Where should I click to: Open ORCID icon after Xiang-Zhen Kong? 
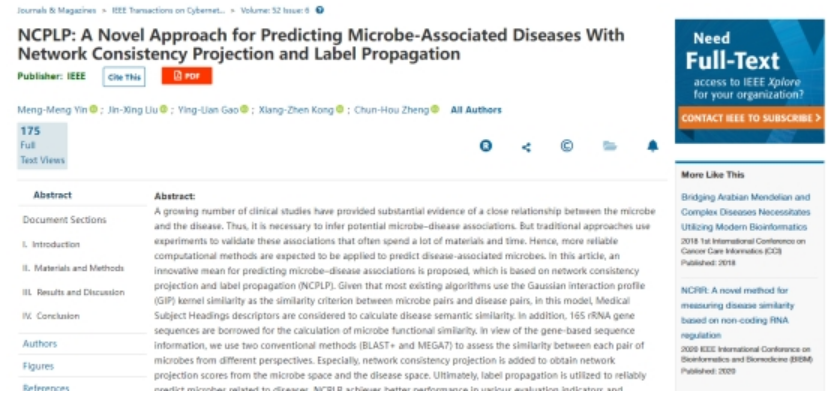pyautogui.click(x=340, y=109)
